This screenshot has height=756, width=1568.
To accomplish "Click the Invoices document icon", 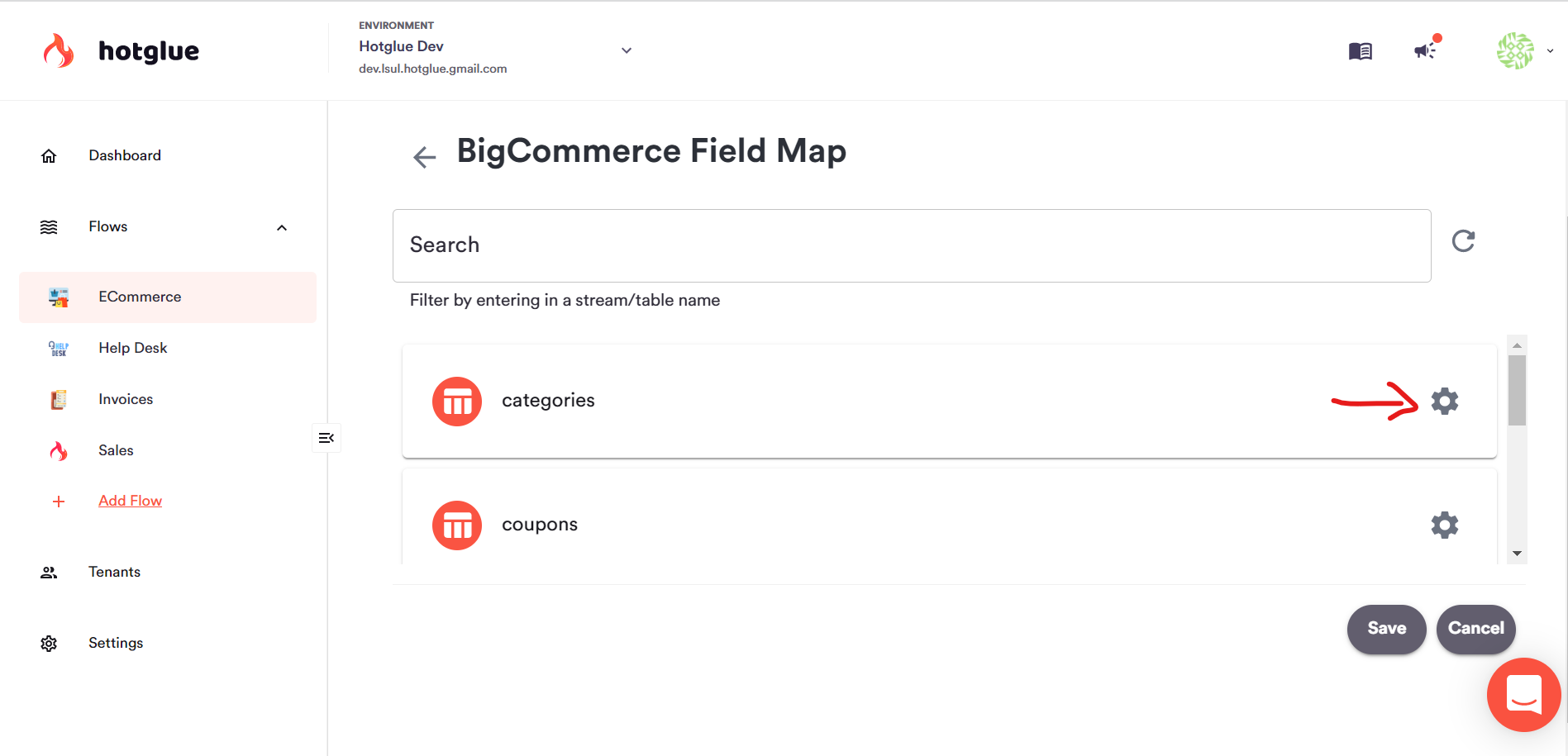I will pyautogui.click(x=59, y=400).
